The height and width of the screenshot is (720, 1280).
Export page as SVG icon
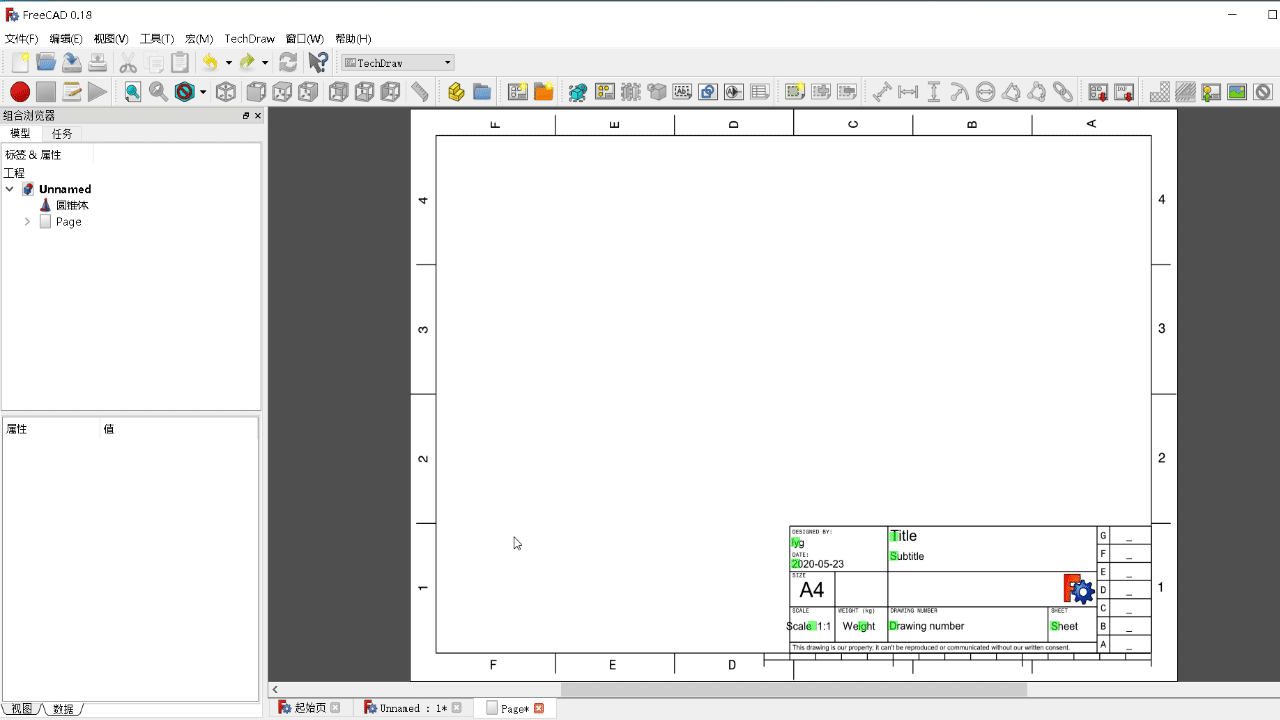coord(1098,92)
